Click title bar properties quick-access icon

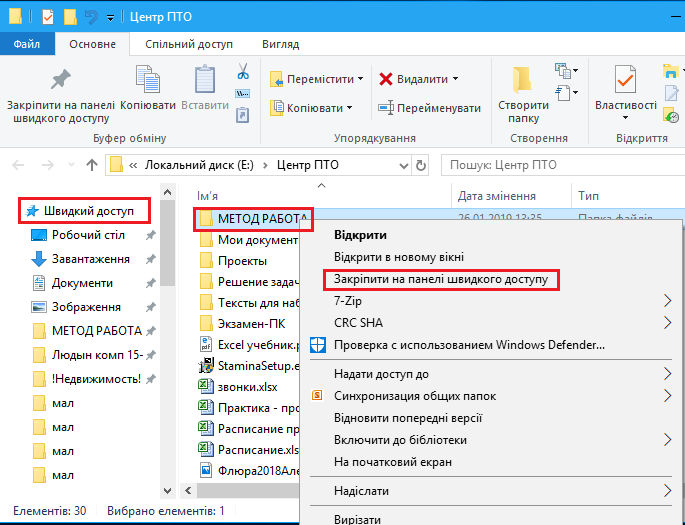click(x=48, y=17)
